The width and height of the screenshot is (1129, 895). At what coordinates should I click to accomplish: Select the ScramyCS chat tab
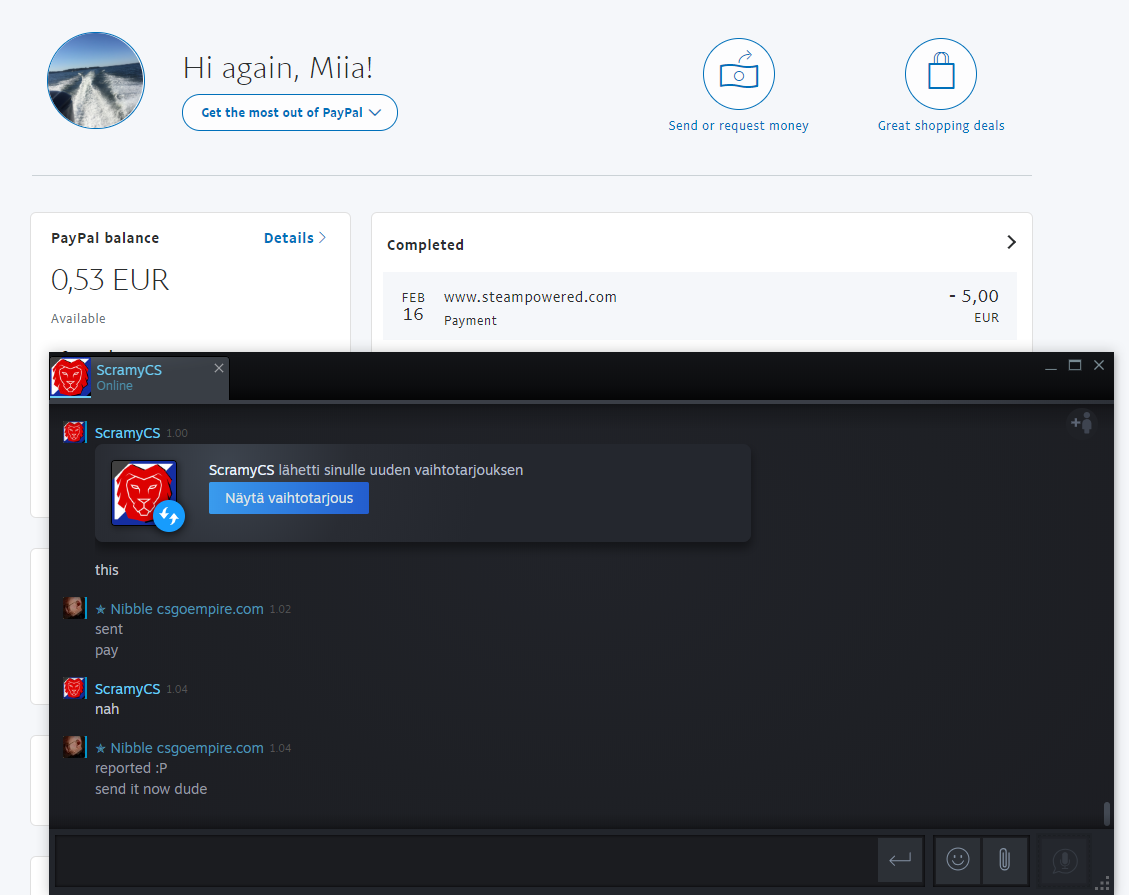140,377
